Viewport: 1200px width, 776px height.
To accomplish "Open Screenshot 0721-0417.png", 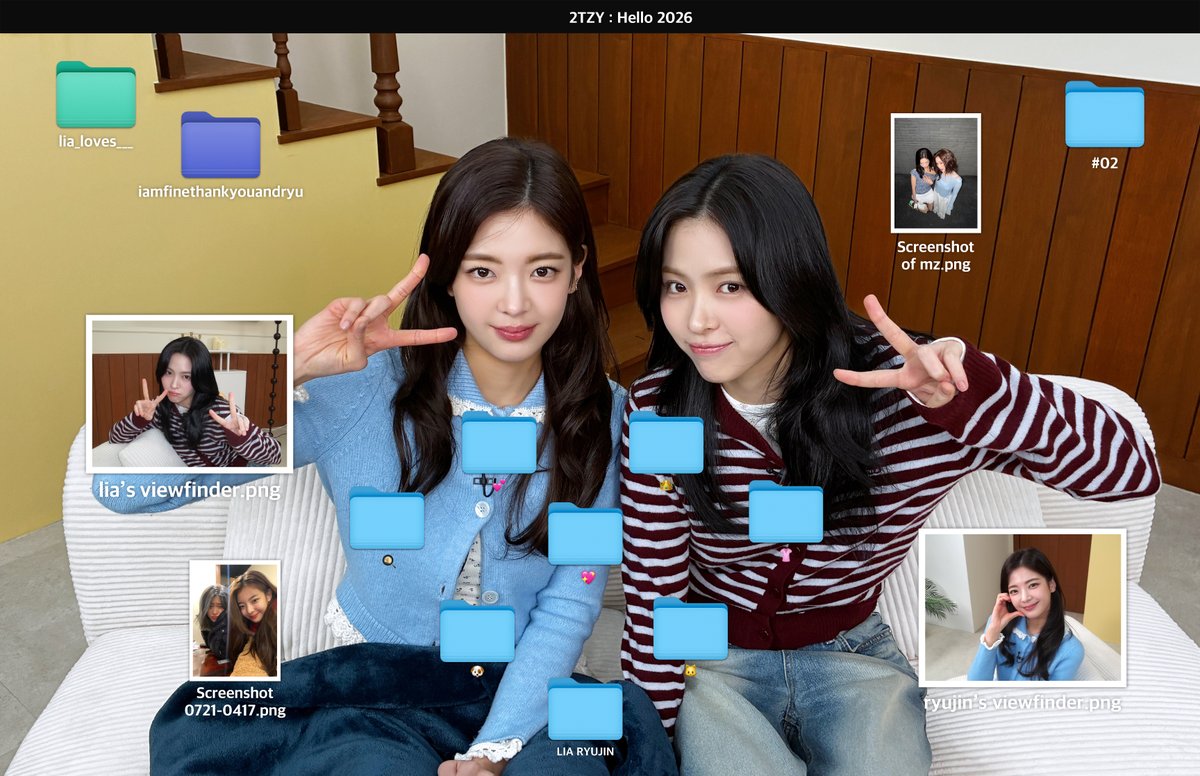I will 236,620.
